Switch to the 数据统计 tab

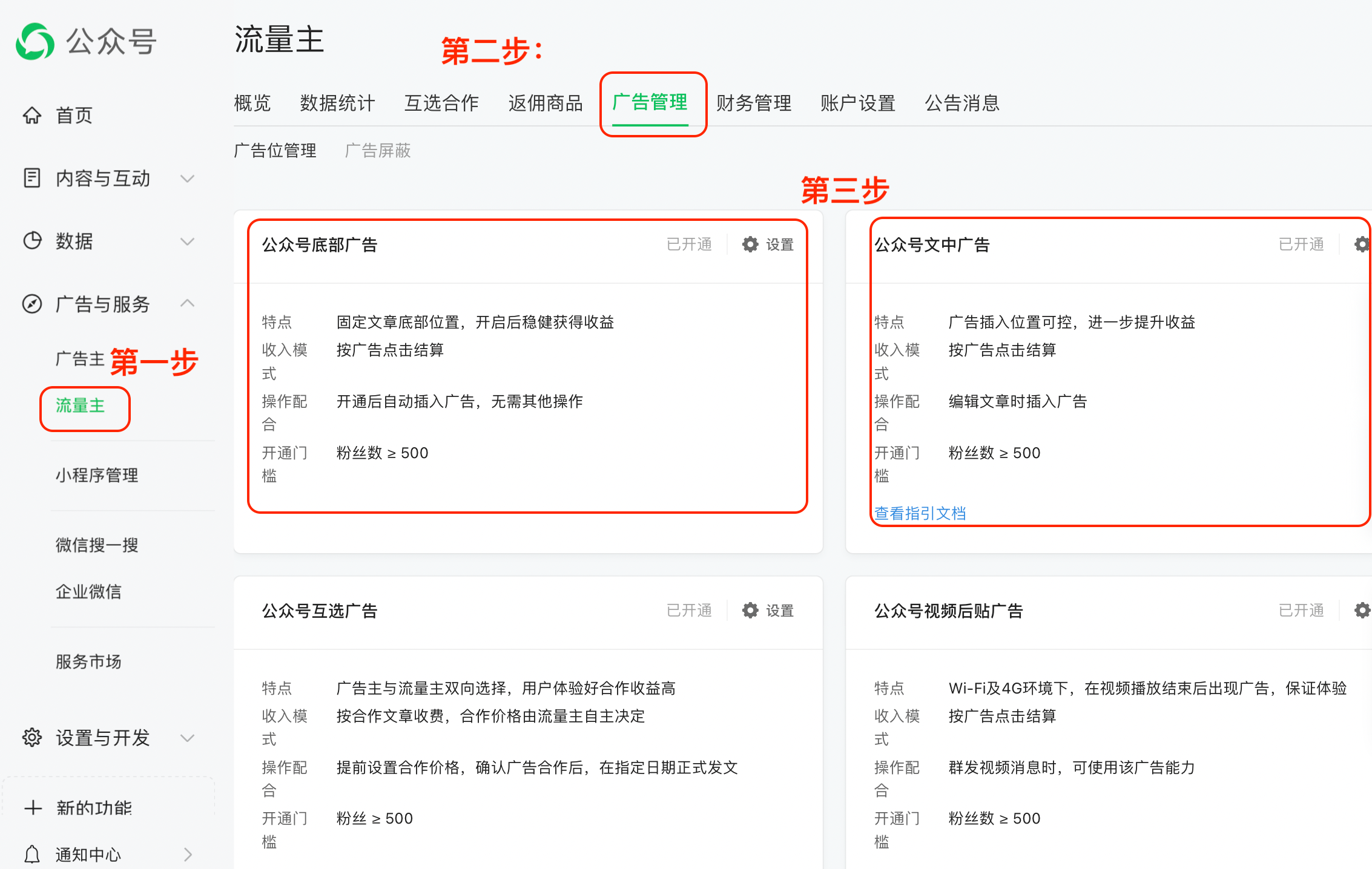pyautogui.click(x=337, y=103)
